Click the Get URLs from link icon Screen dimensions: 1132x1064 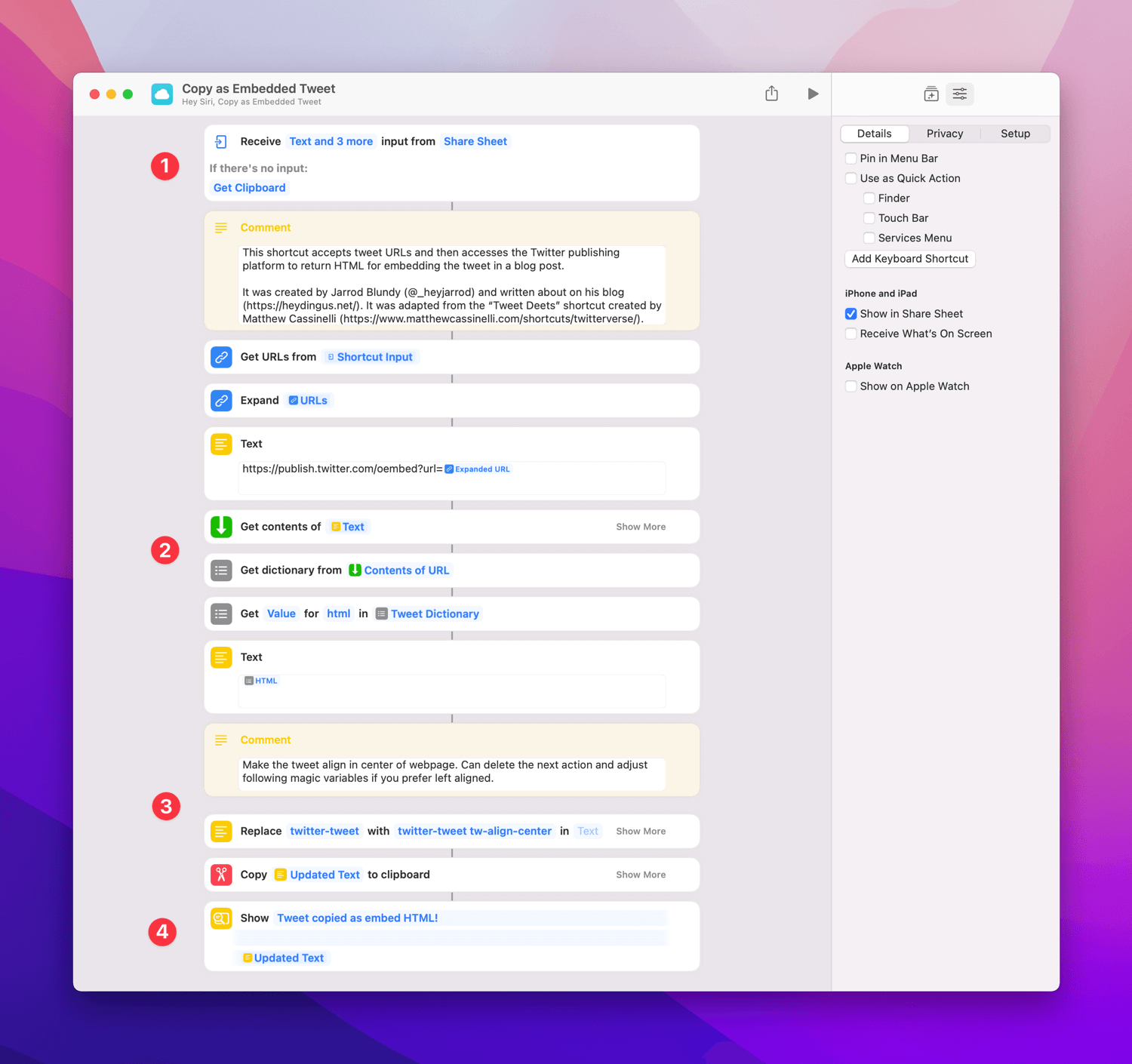(x=221, y=357)
